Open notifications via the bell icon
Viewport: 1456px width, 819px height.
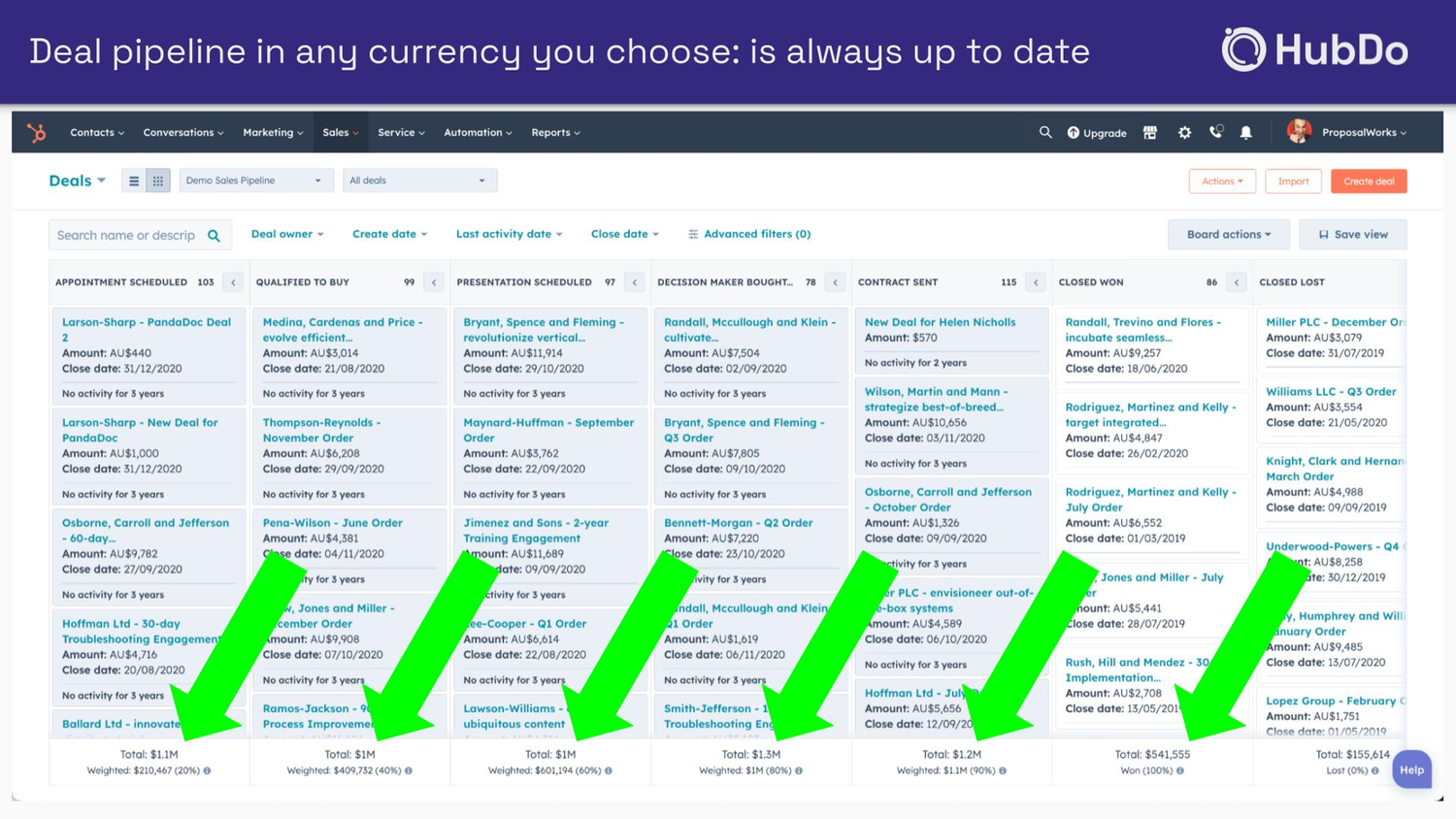coord(1247,132)
